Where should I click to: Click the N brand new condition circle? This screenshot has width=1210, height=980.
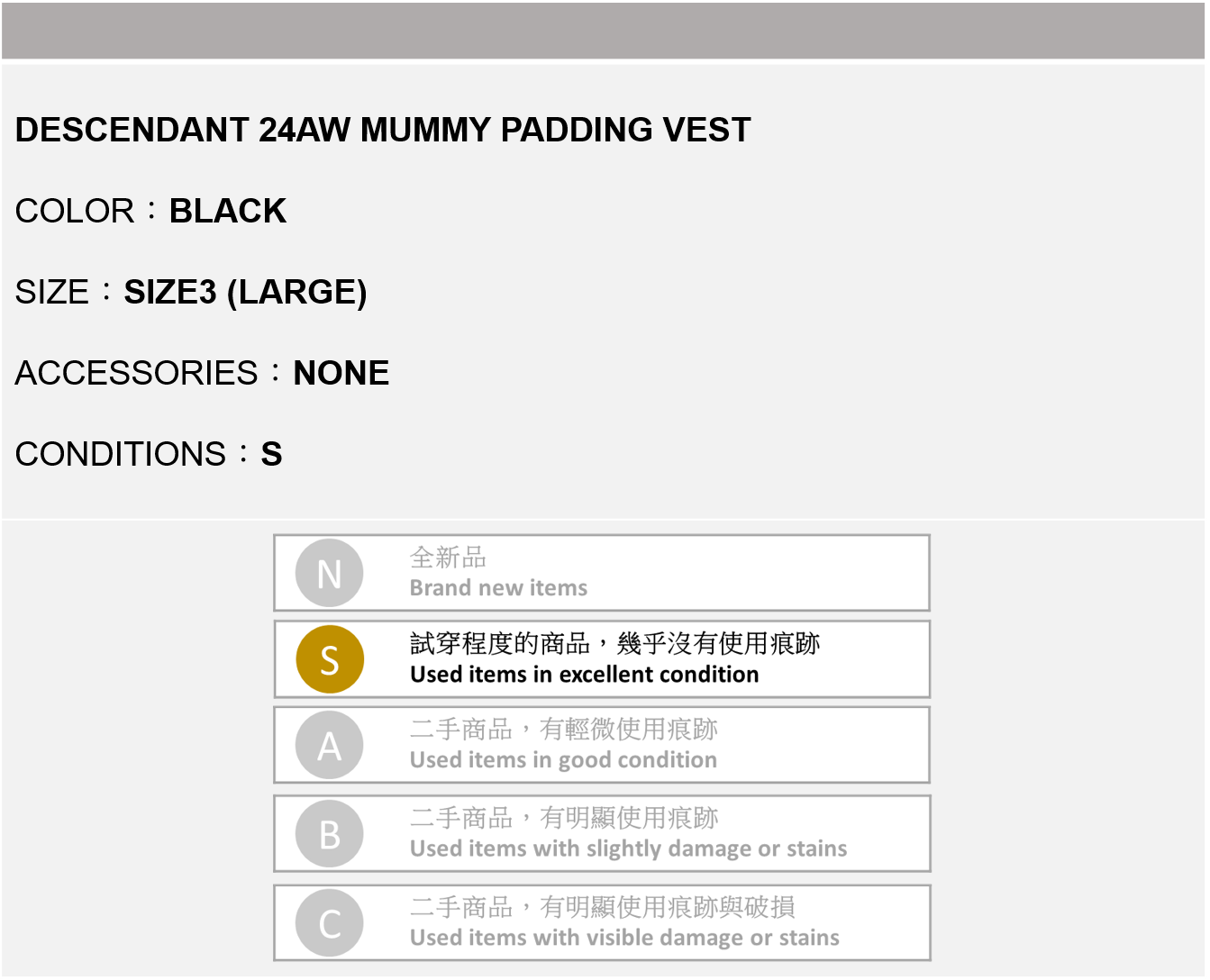[329, 573]
